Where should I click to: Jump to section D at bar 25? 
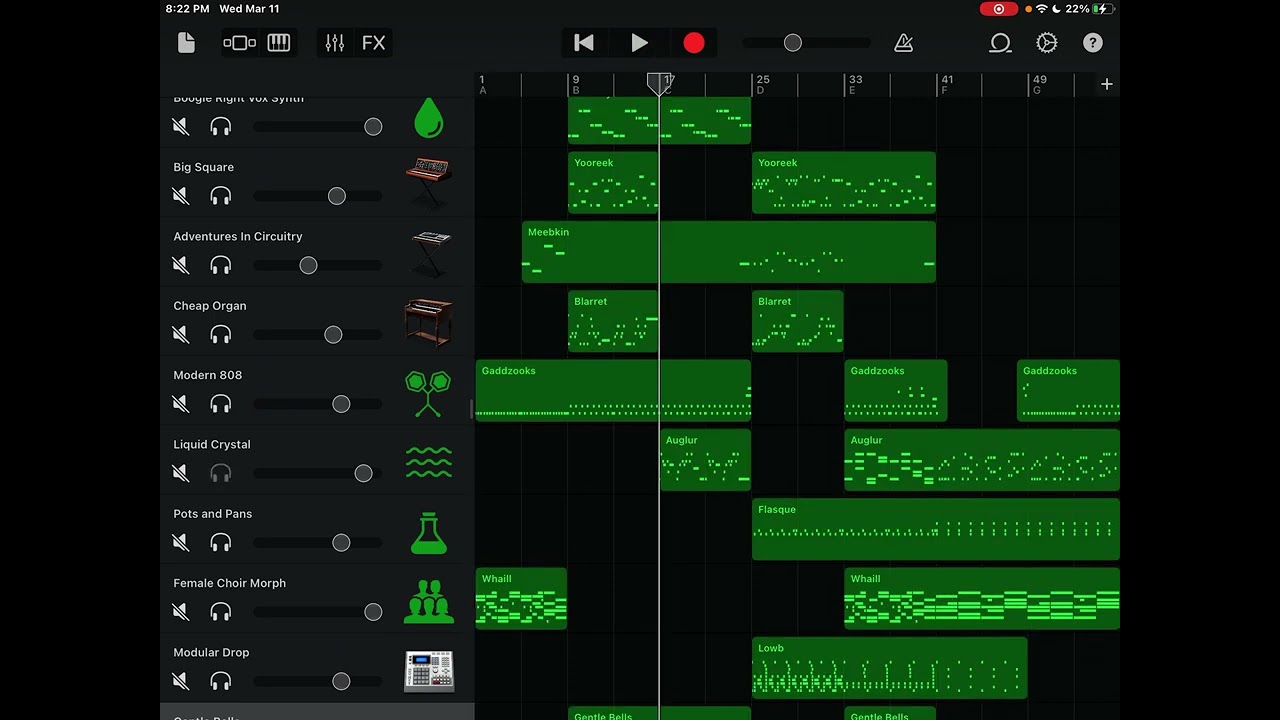click(x=763, y=85)
